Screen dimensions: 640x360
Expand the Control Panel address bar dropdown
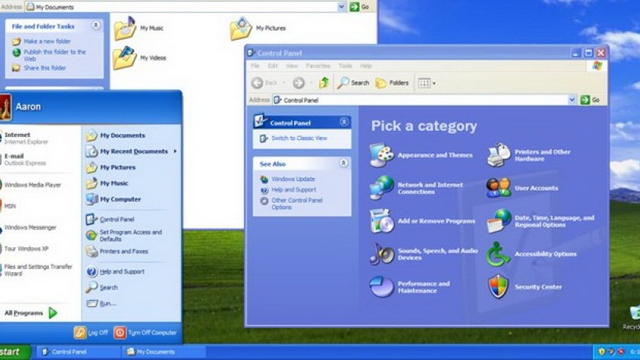coord(572,100)
